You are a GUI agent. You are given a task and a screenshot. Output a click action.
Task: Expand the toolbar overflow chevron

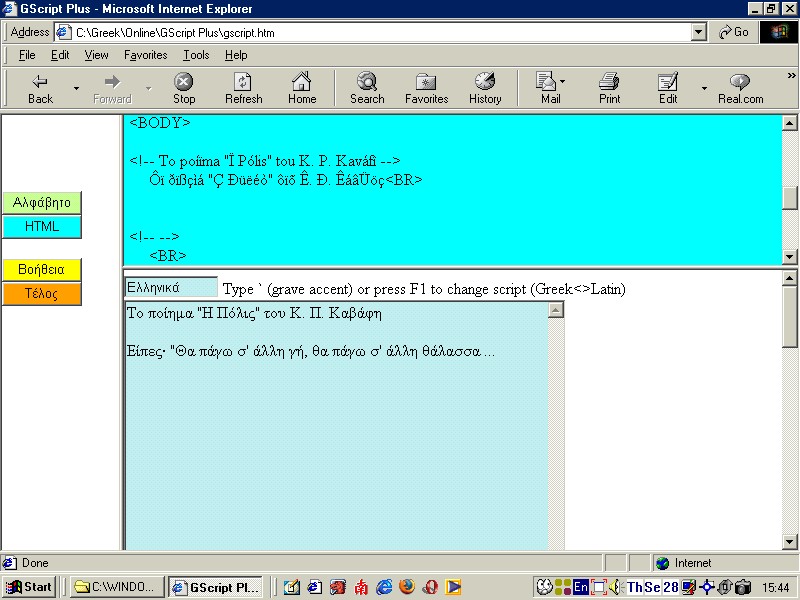pos(791,76)
